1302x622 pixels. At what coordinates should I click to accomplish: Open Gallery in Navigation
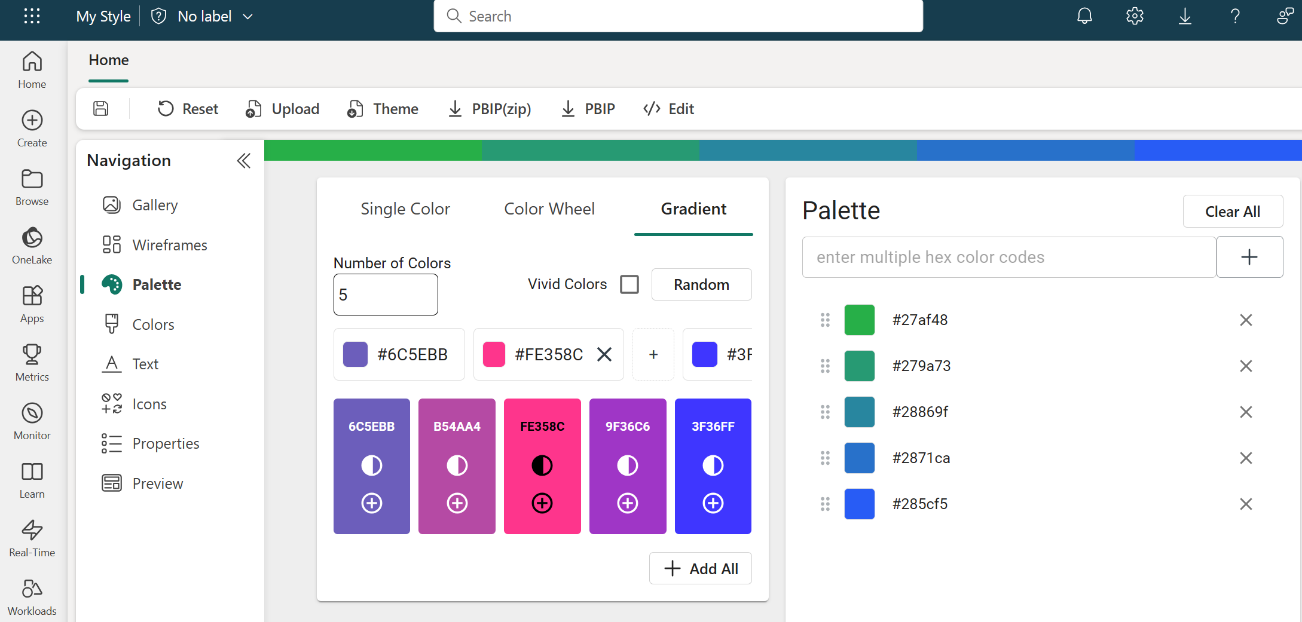click(x=141, y=205)
